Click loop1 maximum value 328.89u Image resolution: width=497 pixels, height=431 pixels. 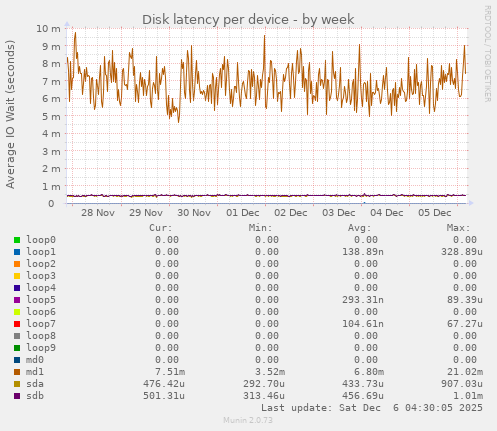(462, 252)
